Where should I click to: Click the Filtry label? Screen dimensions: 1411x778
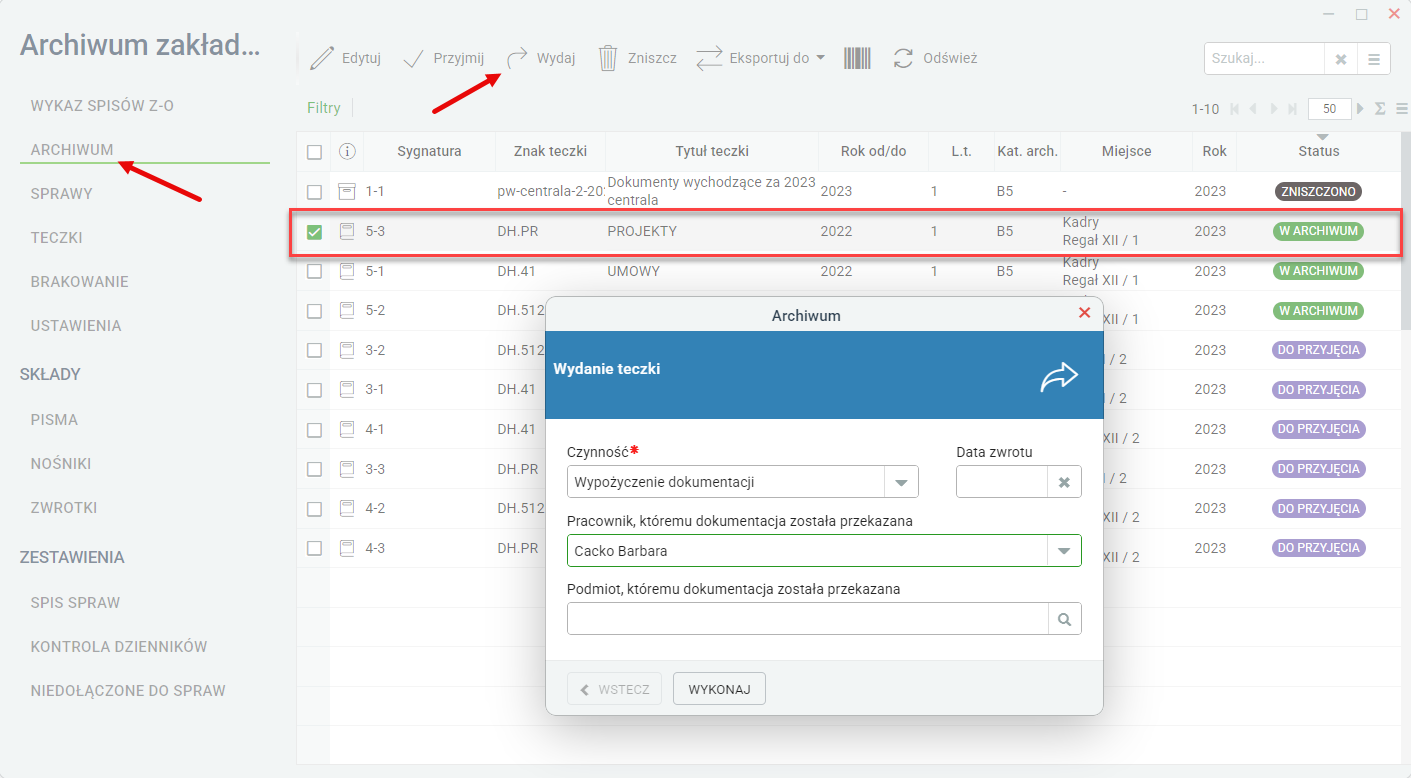[x=324, y=108]
